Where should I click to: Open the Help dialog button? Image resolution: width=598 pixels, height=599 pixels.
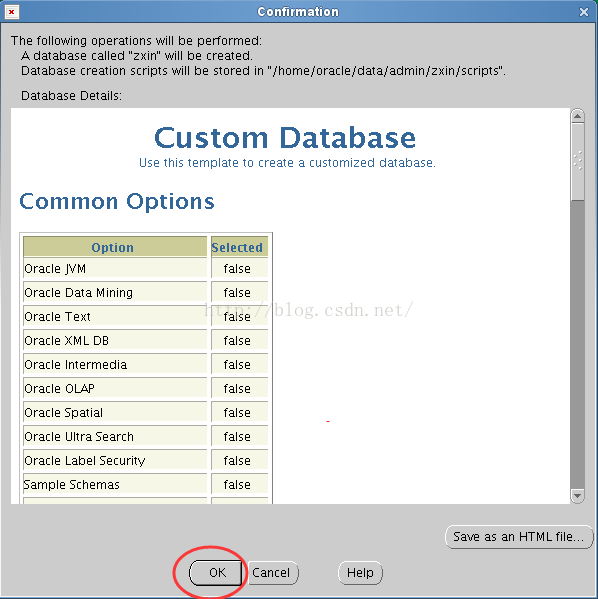[x=360, y=573]
